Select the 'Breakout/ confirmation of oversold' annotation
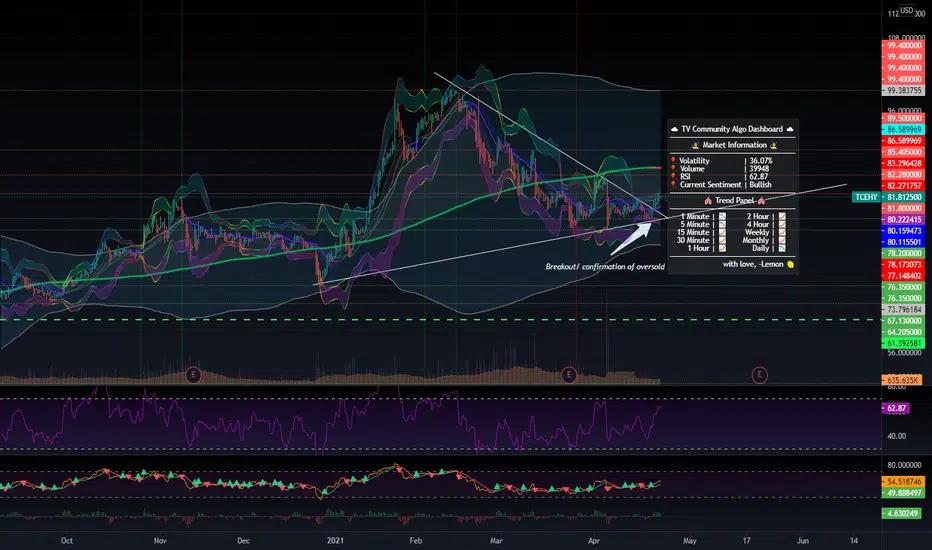Screen dimensions: 932x550 (605, 266)
